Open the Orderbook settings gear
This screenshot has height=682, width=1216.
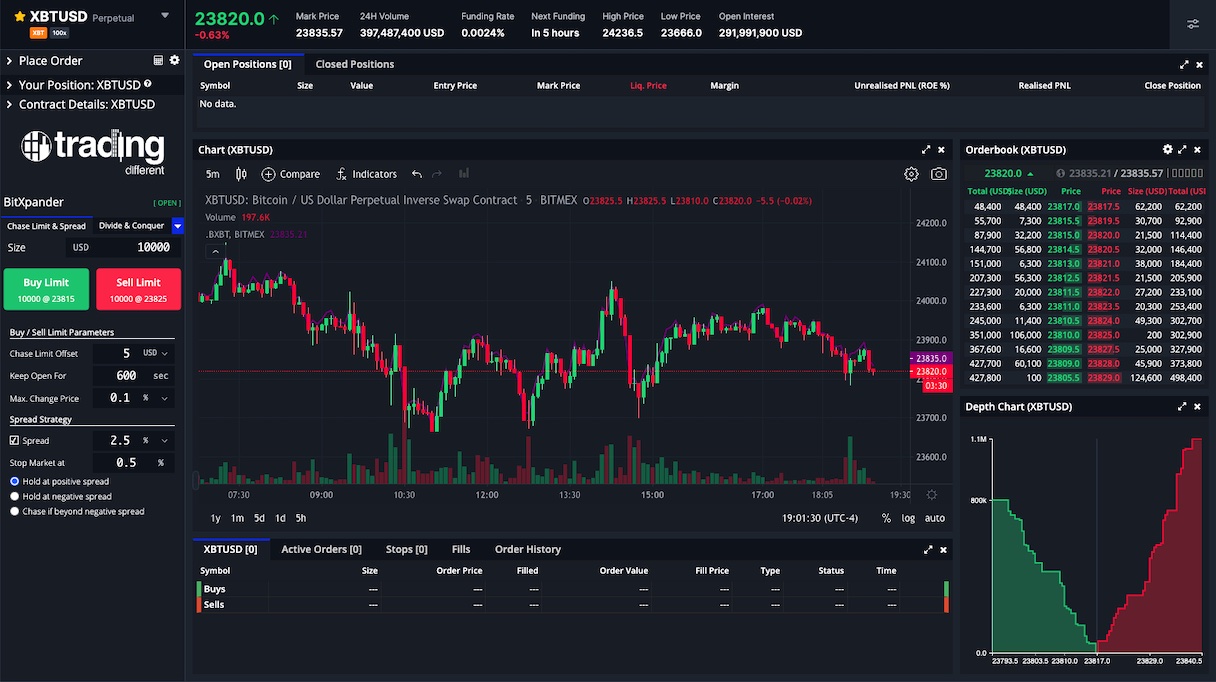point(1167,149)
